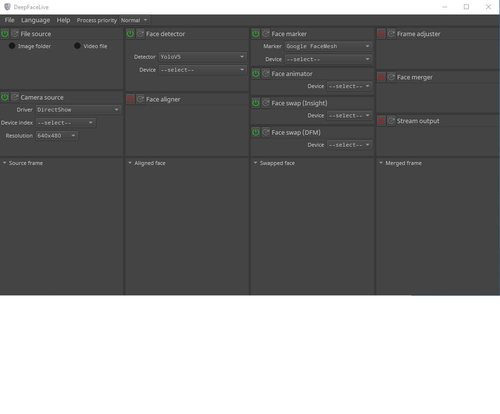Enable the Stream output power button
The image size is (500, 414).
[381, 121]
